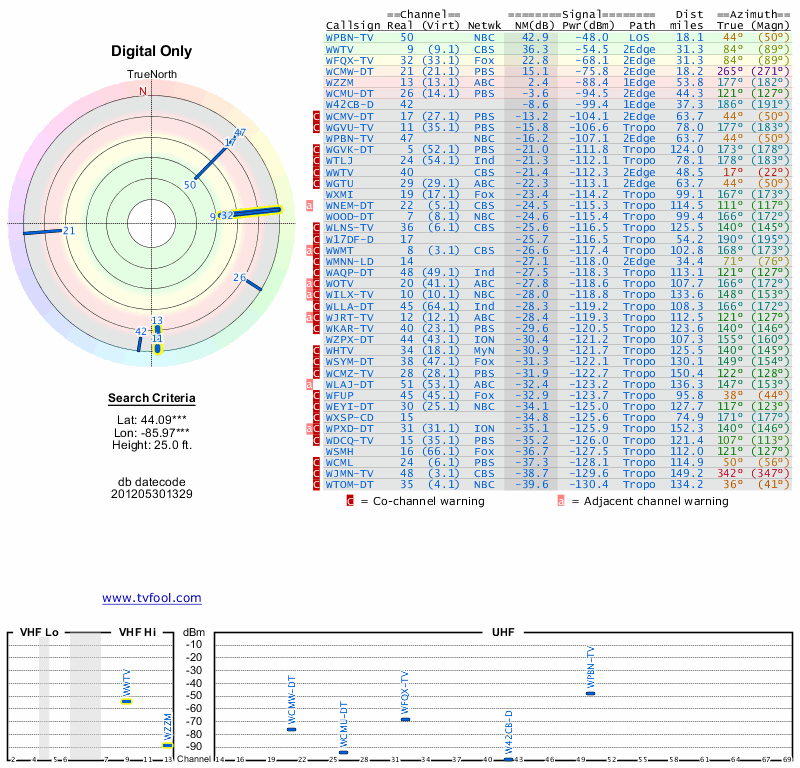Click co-channel warning icon beside WTOM-DT
Viewport: 800px width, 768px height.
(x=317, y=485)
